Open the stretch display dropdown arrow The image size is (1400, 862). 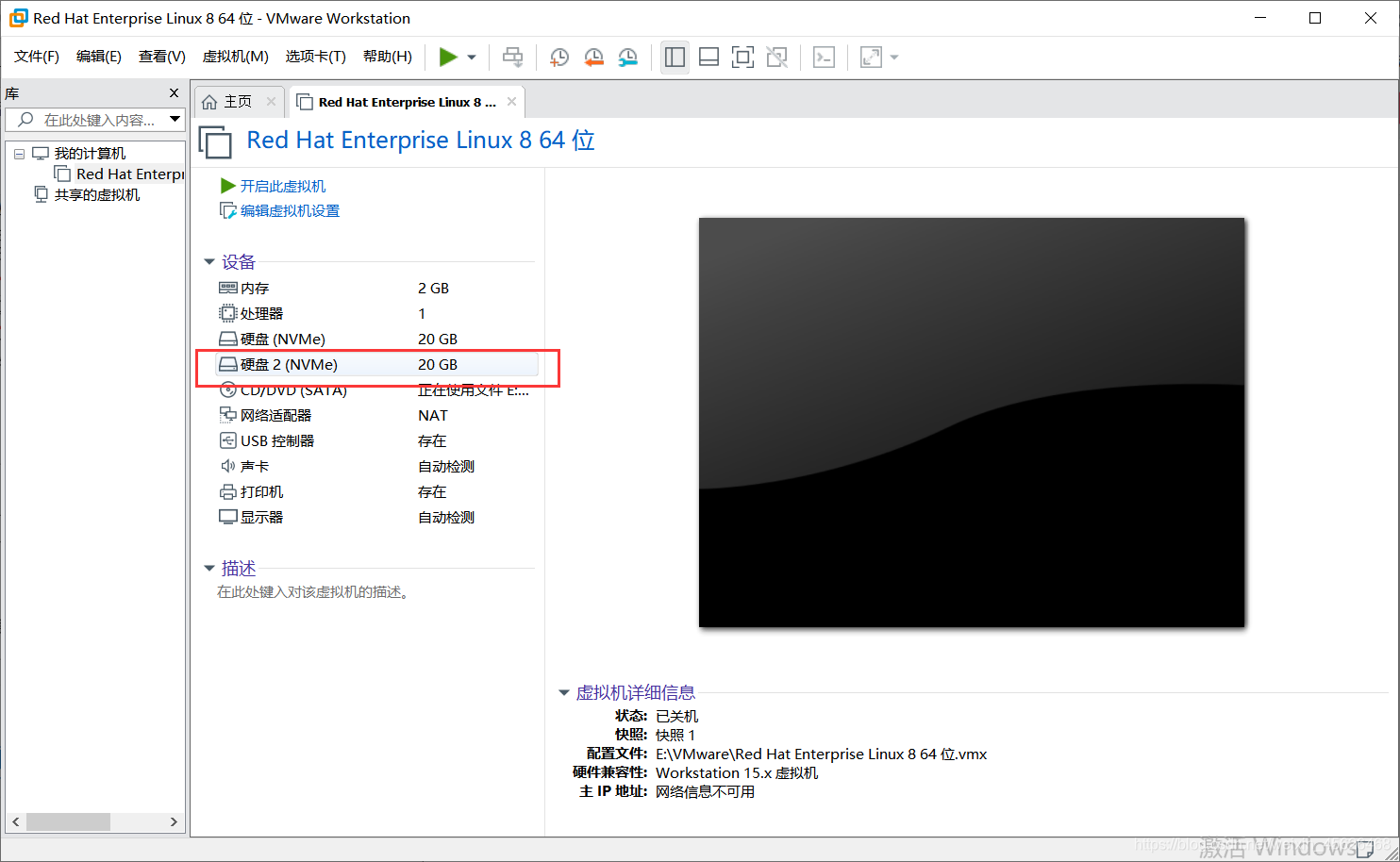894,58
